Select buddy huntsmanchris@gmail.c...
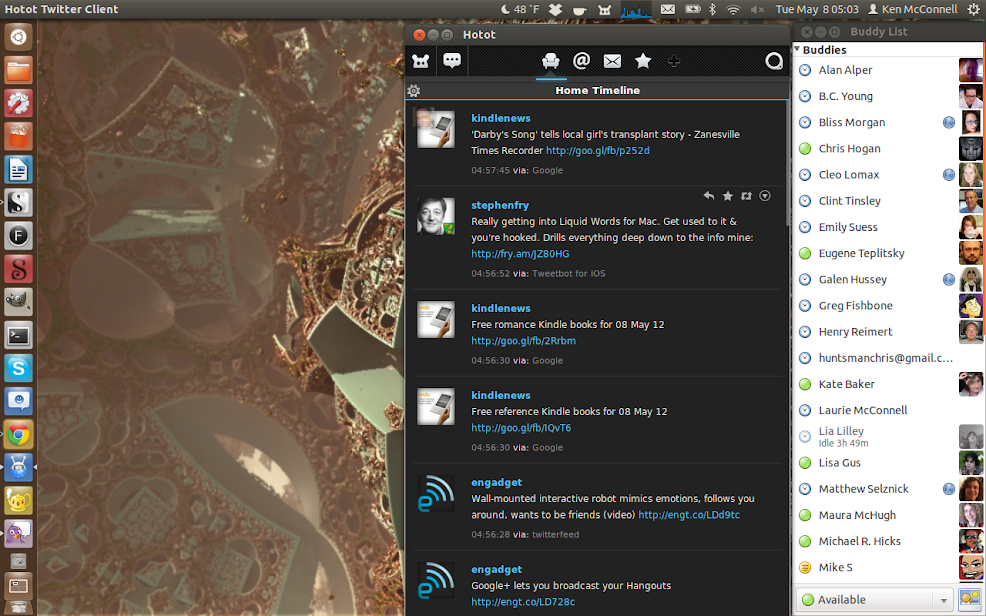This screenshot has height=616, width=986. (889, 358)
